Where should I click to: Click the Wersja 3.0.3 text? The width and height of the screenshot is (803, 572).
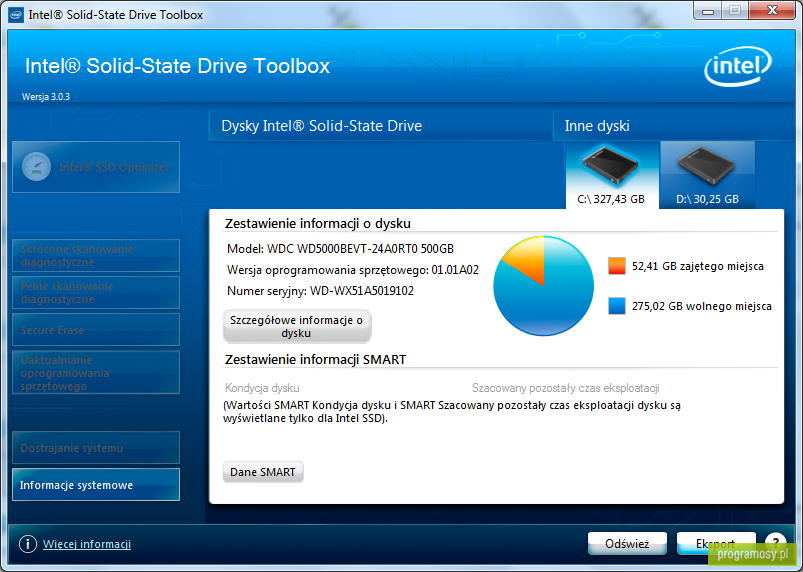[x=46, y=96]
